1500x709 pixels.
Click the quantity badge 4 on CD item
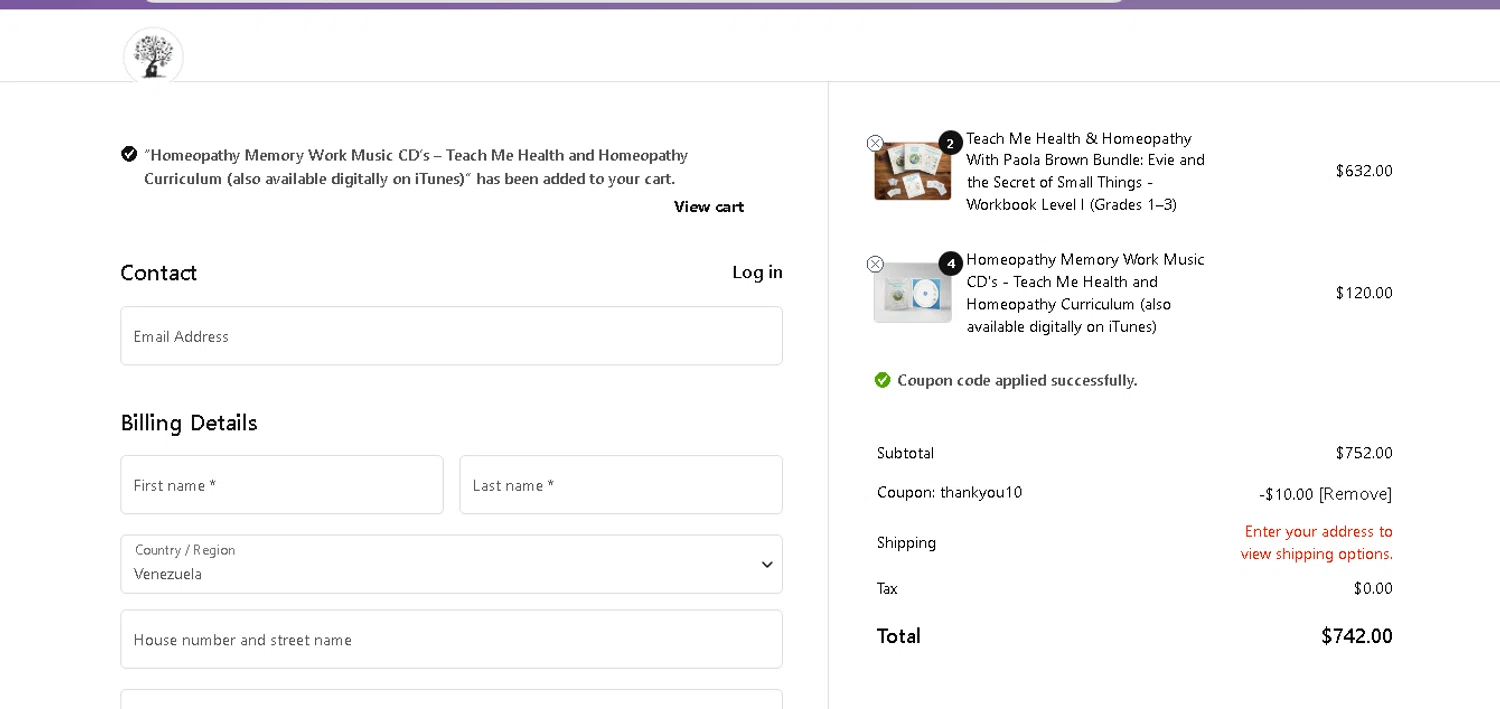pos(950,264)
